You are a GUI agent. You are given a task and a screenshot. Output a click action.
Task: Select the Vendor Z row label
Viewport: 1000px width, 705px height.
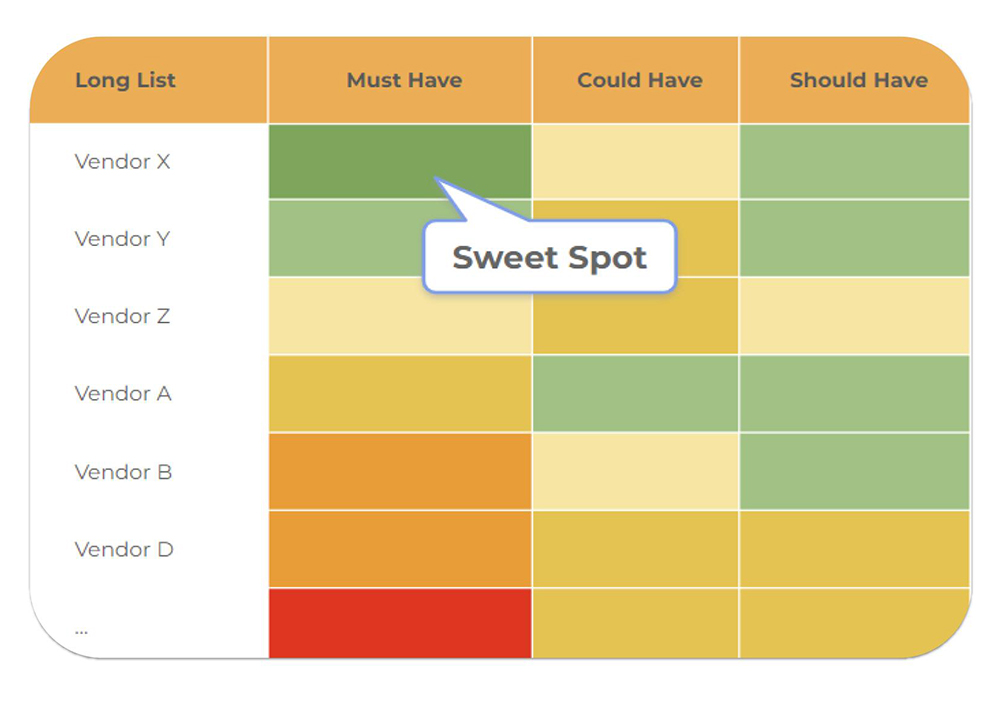[122, 317]
